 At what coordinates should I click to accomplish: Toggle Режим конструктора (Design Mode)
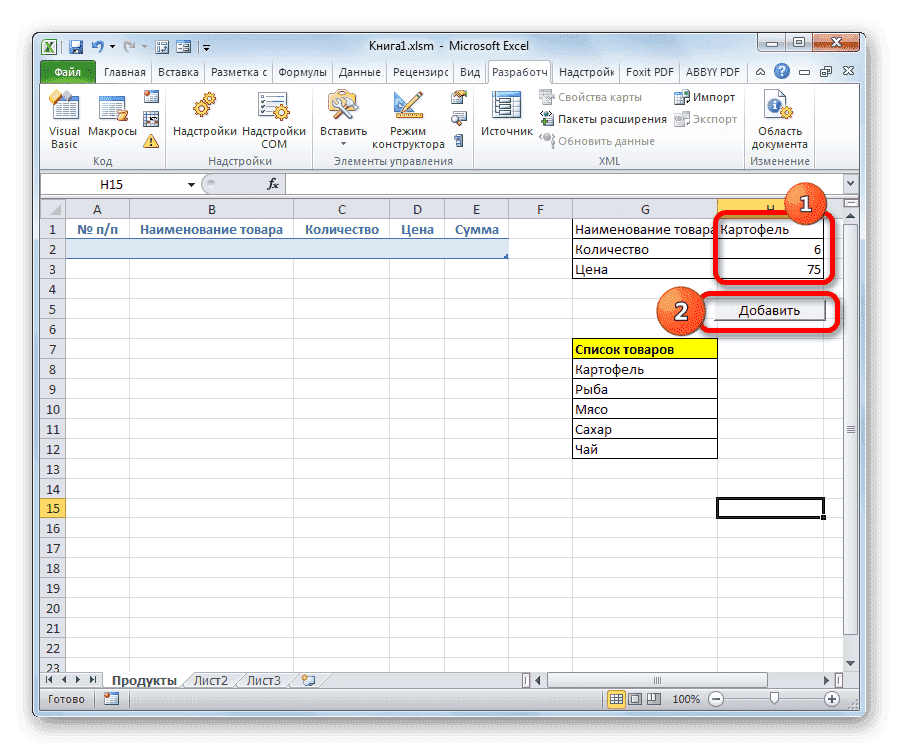click(x=409, y=113)
